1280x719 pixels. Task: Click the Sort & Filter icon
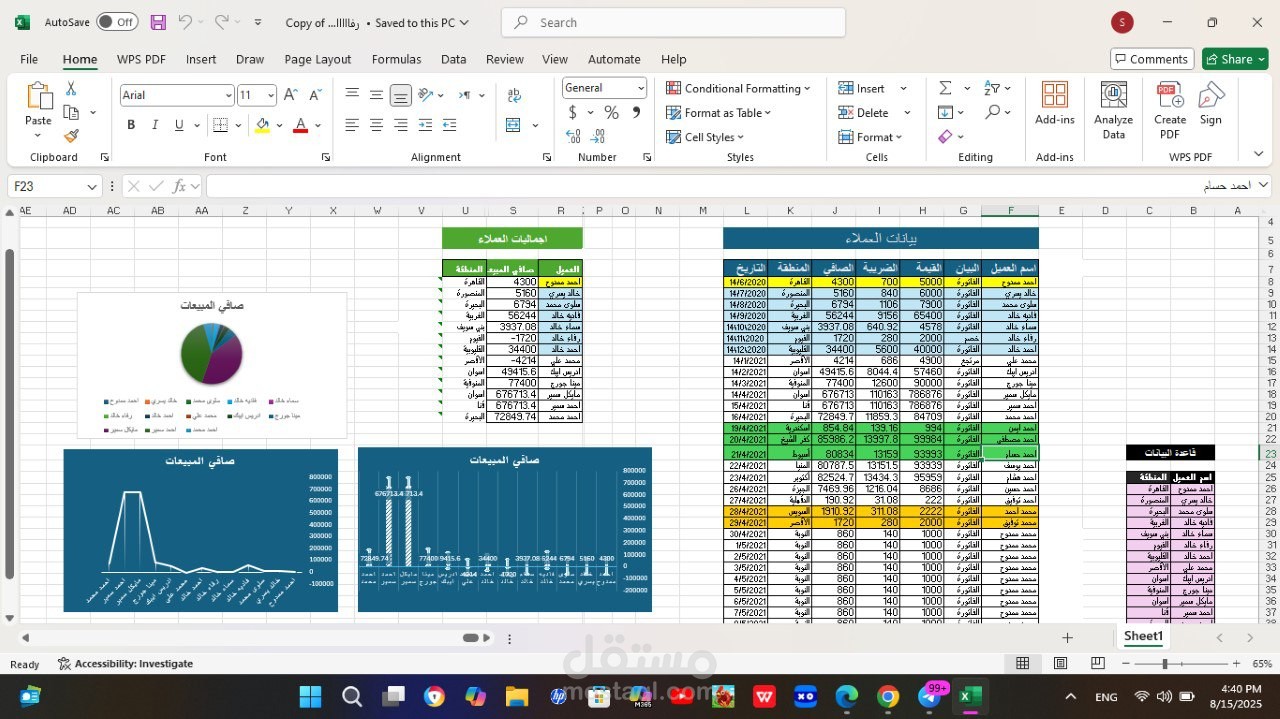click(x=992, y=88)
